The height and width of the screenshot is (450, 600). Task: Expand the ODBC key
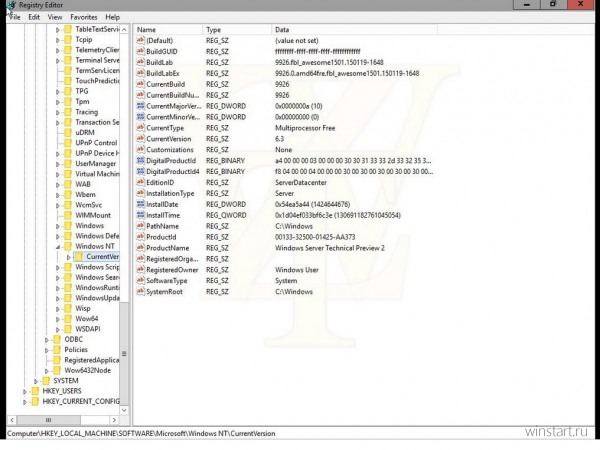tap(47, 339)
